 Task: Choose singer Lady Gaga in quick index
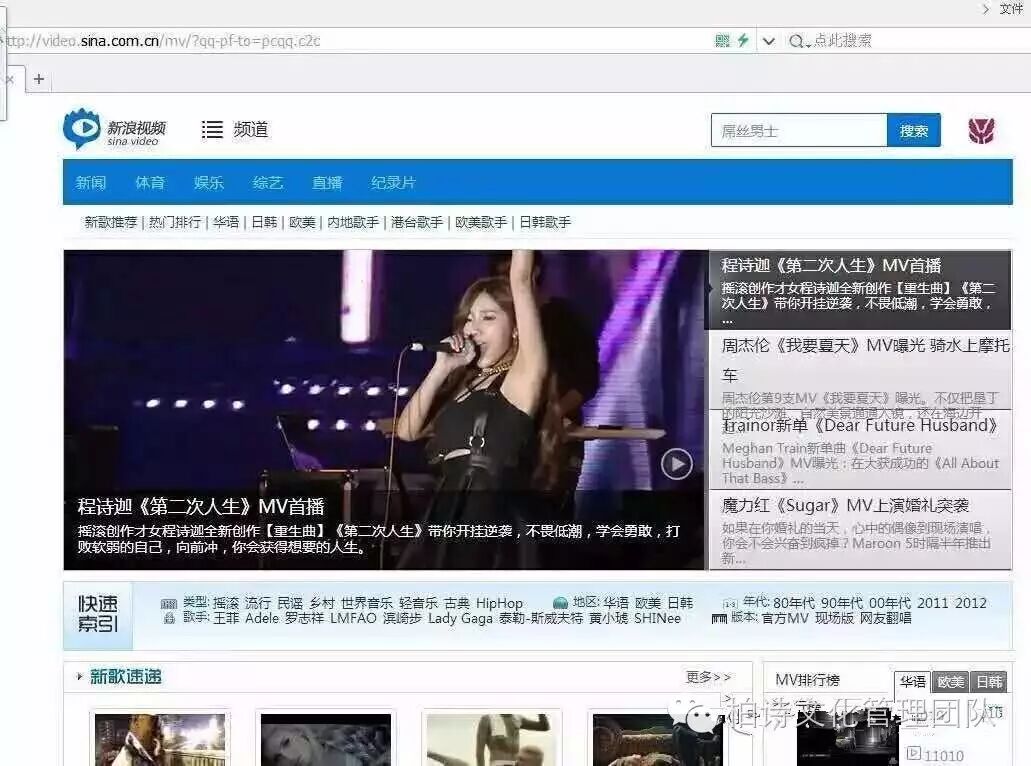pos(460,618)
